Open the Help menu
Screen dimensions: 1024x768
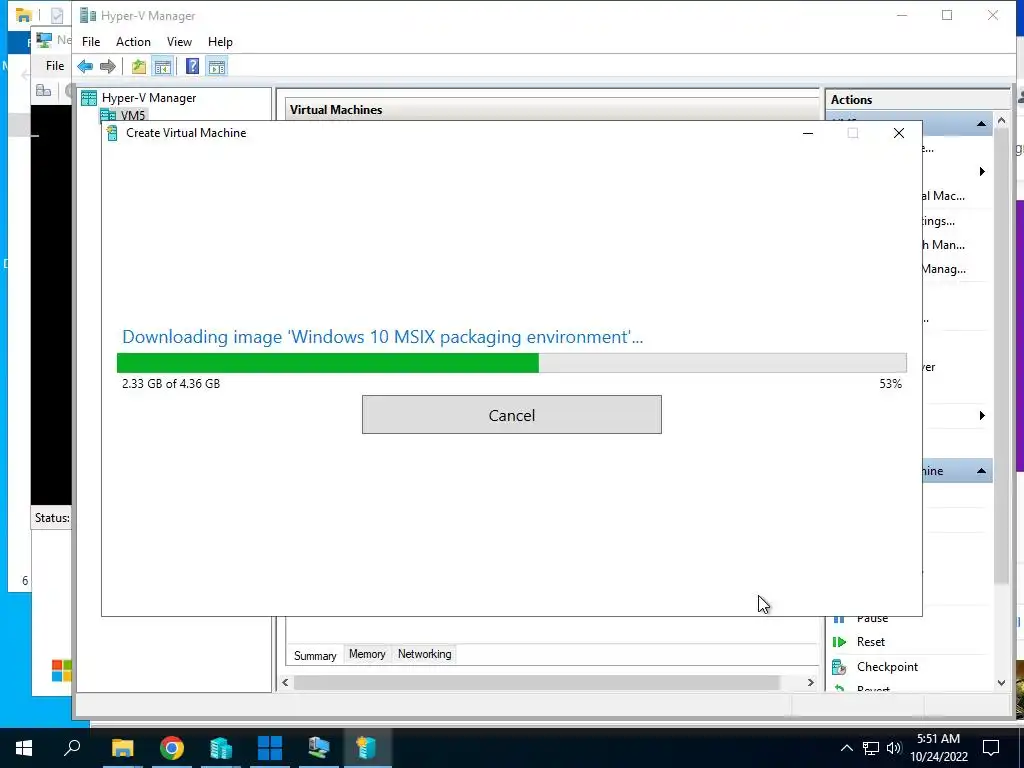(220, 42)
